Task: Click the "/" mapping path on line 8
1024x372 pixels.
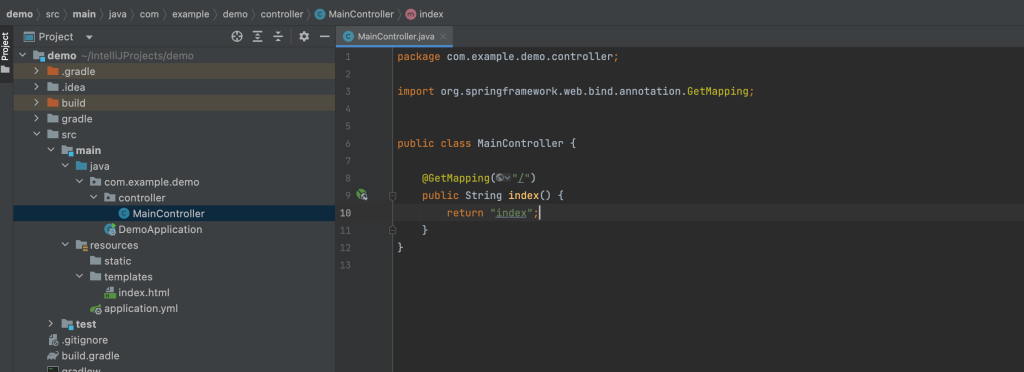Action: [521, 178]
